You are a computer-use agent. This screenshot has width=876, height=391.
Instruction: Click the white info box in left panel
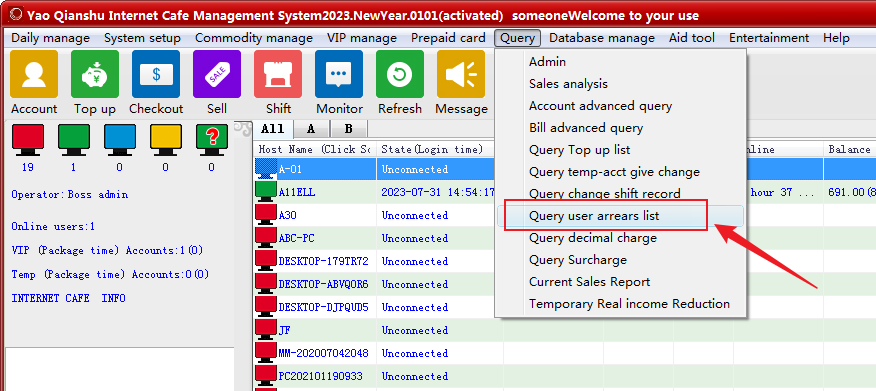[120, 370]
